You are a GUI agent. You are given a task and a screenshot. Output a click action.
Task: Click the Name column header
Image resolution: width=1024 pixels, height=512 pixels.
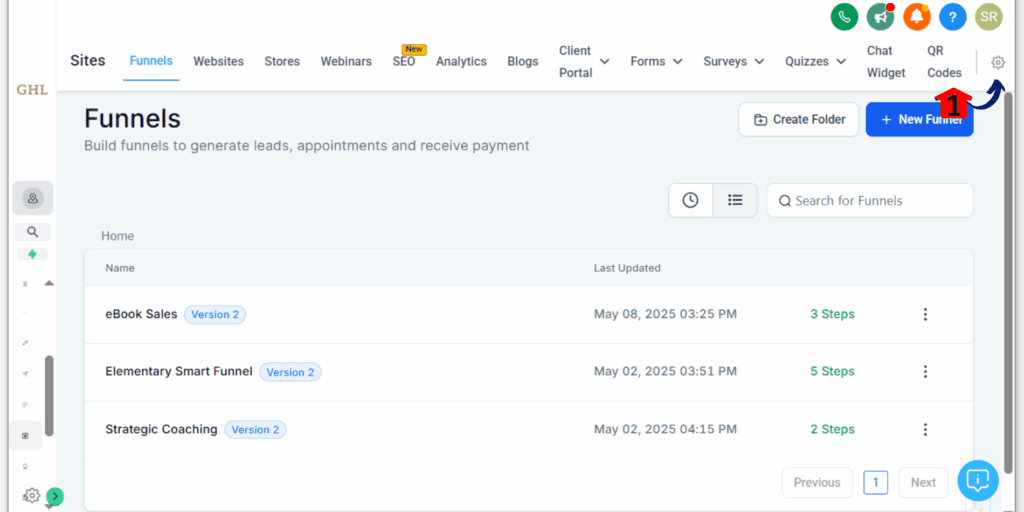click(120, 268)
